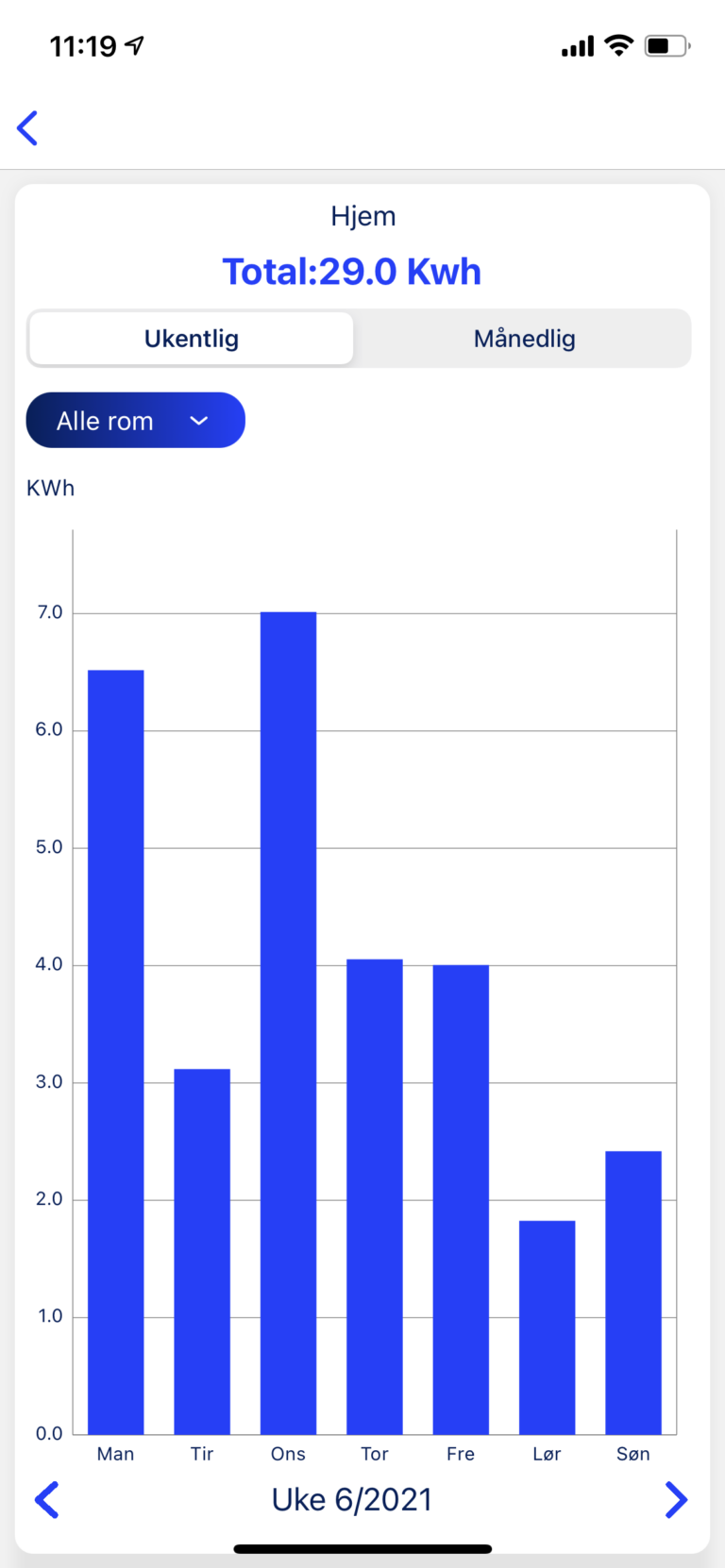Tap the Søn (Sunday) bar

(633, 1293)
